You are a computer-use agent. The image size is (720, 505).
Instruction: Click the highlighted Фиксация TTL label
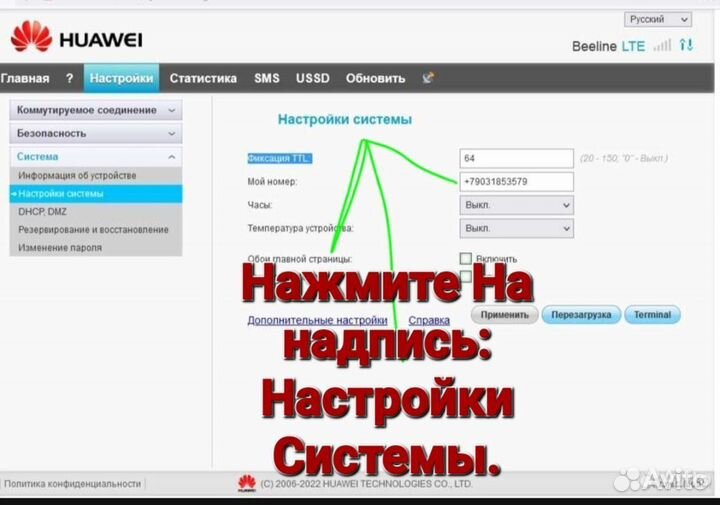(x=280, y=158)
